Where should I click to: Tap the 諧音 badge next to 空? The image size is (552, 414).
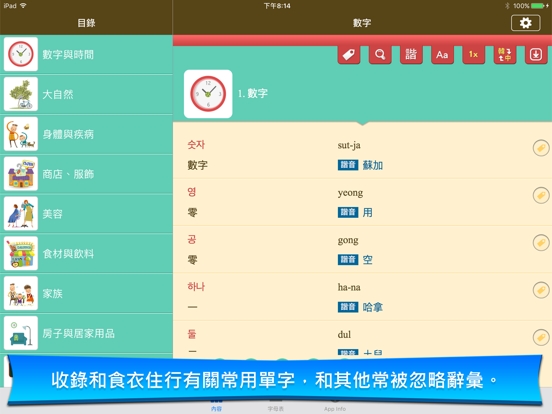point(348,259)
